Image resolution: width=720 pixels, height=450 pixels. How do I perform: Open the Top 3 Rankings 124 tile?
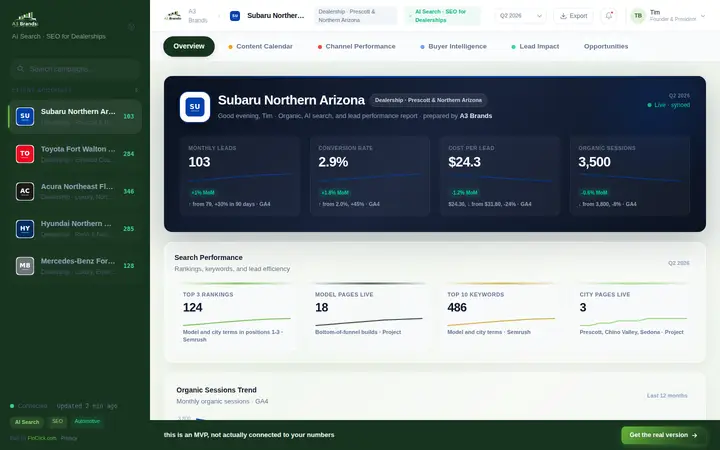pyautogui.click(x=236, y=316)
